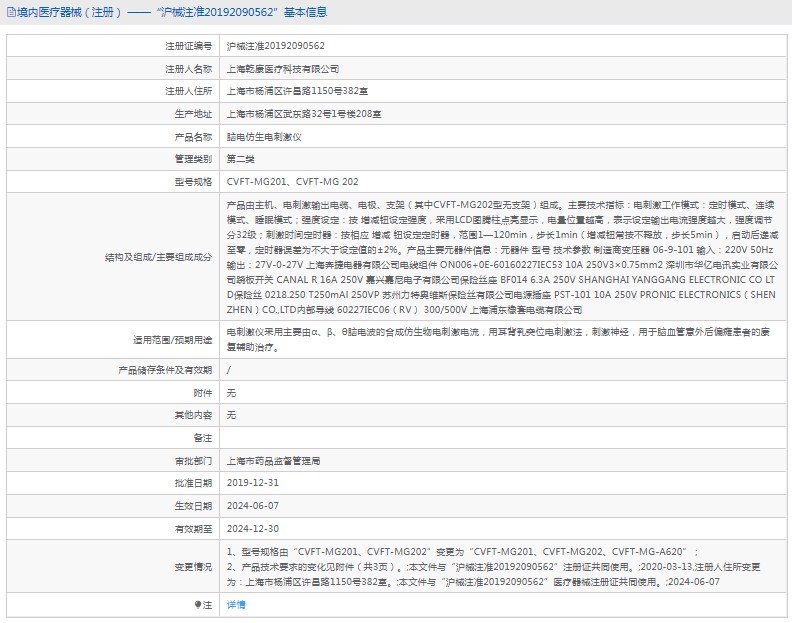The width and height of the screenshot is (792, 623).
Task: Click the 适用范围/预期用途 label
Action: point(172,340)
